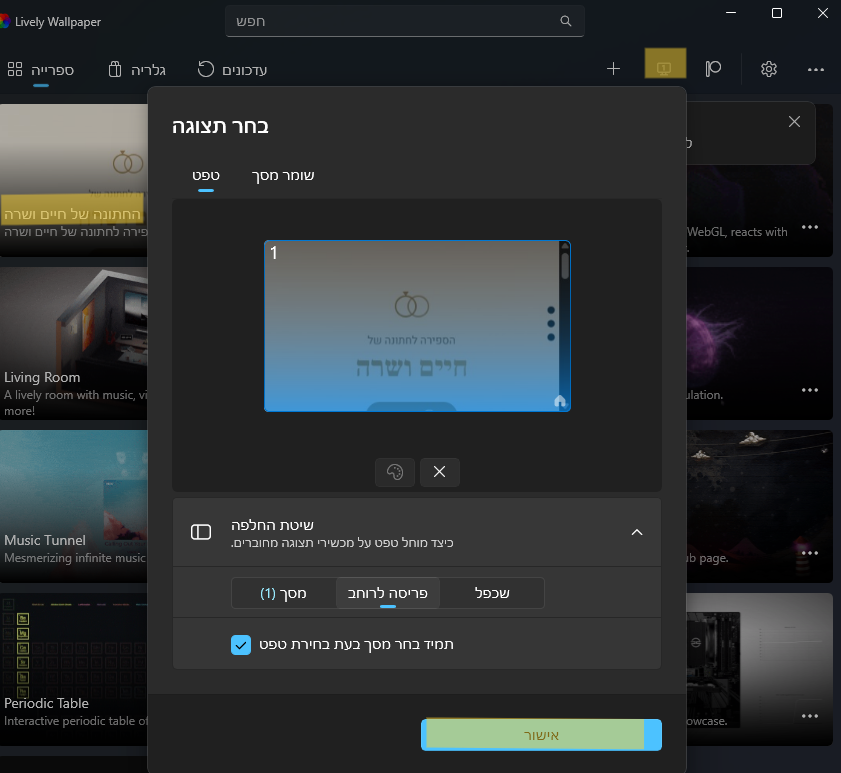The height and width of the screenshot is (773, 841).
Task: Open the top toolbar three-dots menu
Action: (815, 69)
